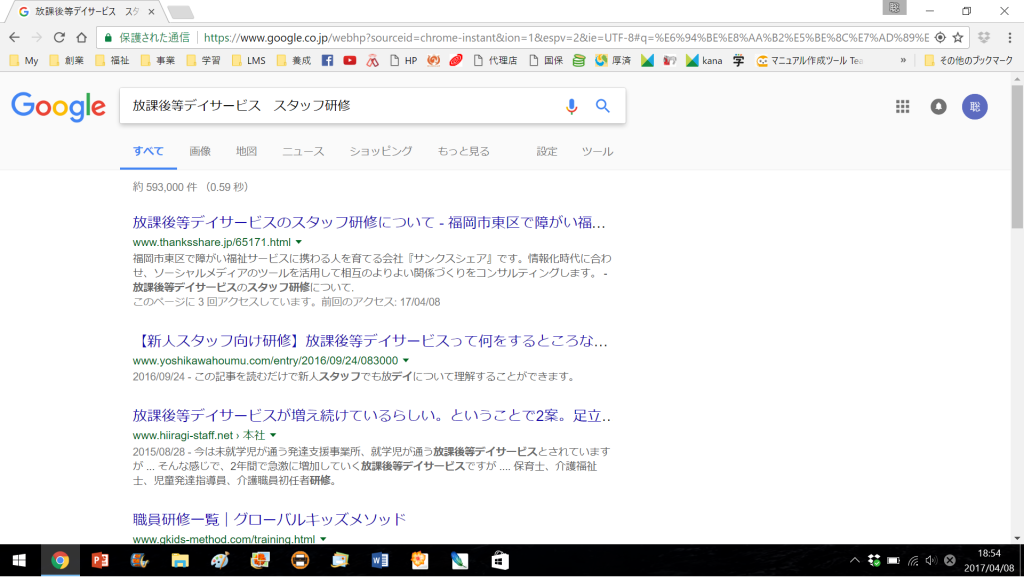
Task: Go back to the previous page
Action: click(14, 38)
